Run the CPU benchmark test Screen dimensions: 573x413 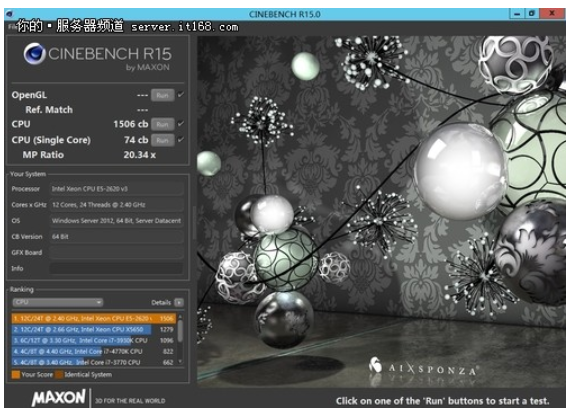(x=162, y=125)
